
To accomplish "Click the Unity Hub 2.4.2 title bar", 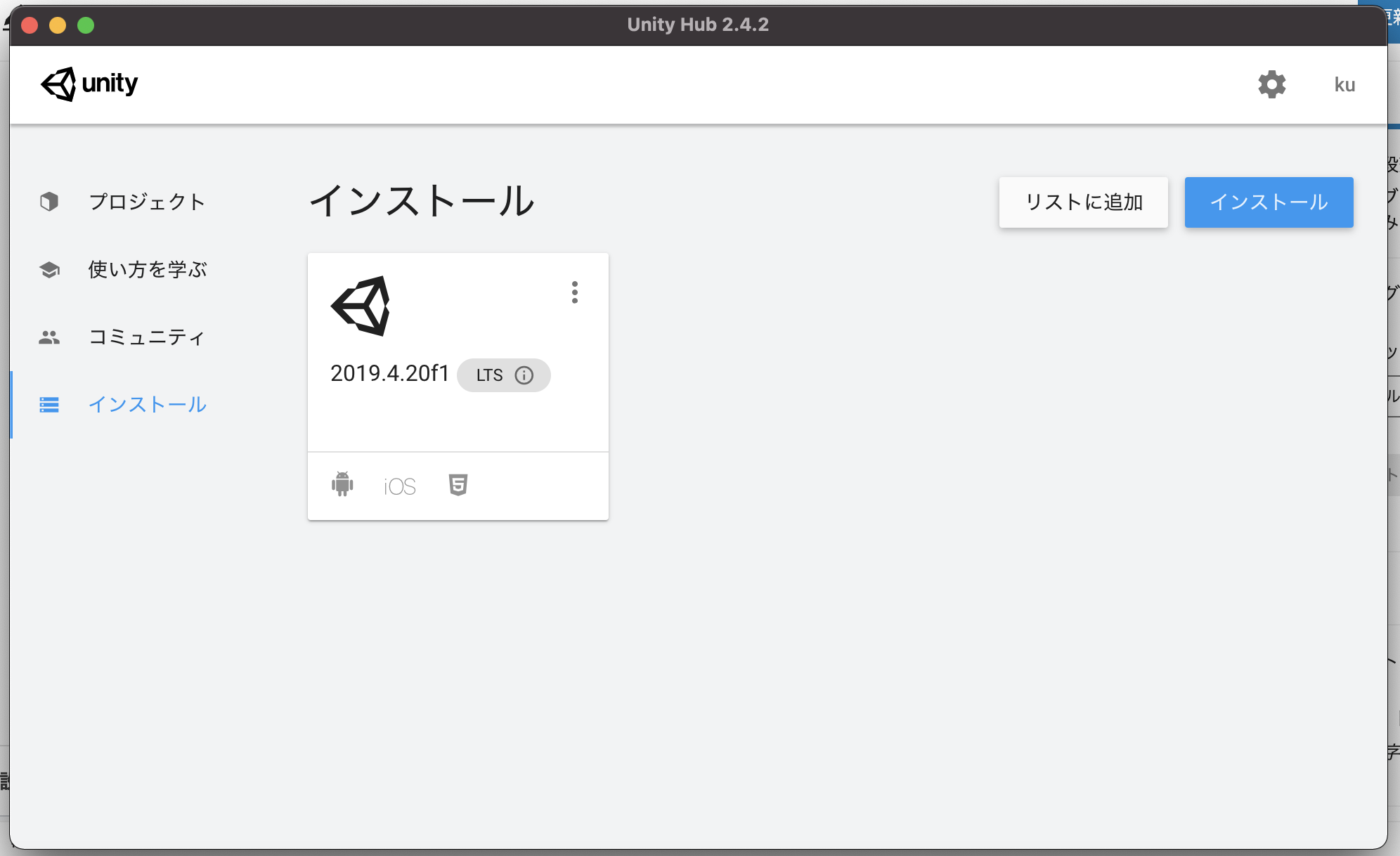I will point(698,25).
